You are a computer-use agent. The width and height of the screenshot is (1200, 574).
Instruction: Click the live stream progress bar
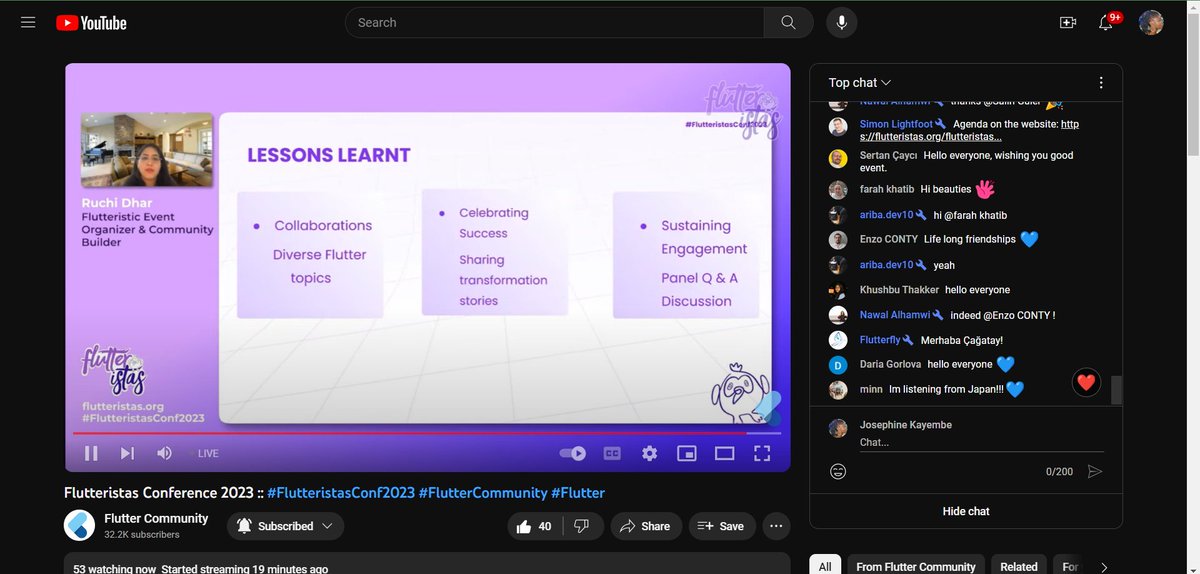point(427,433)
